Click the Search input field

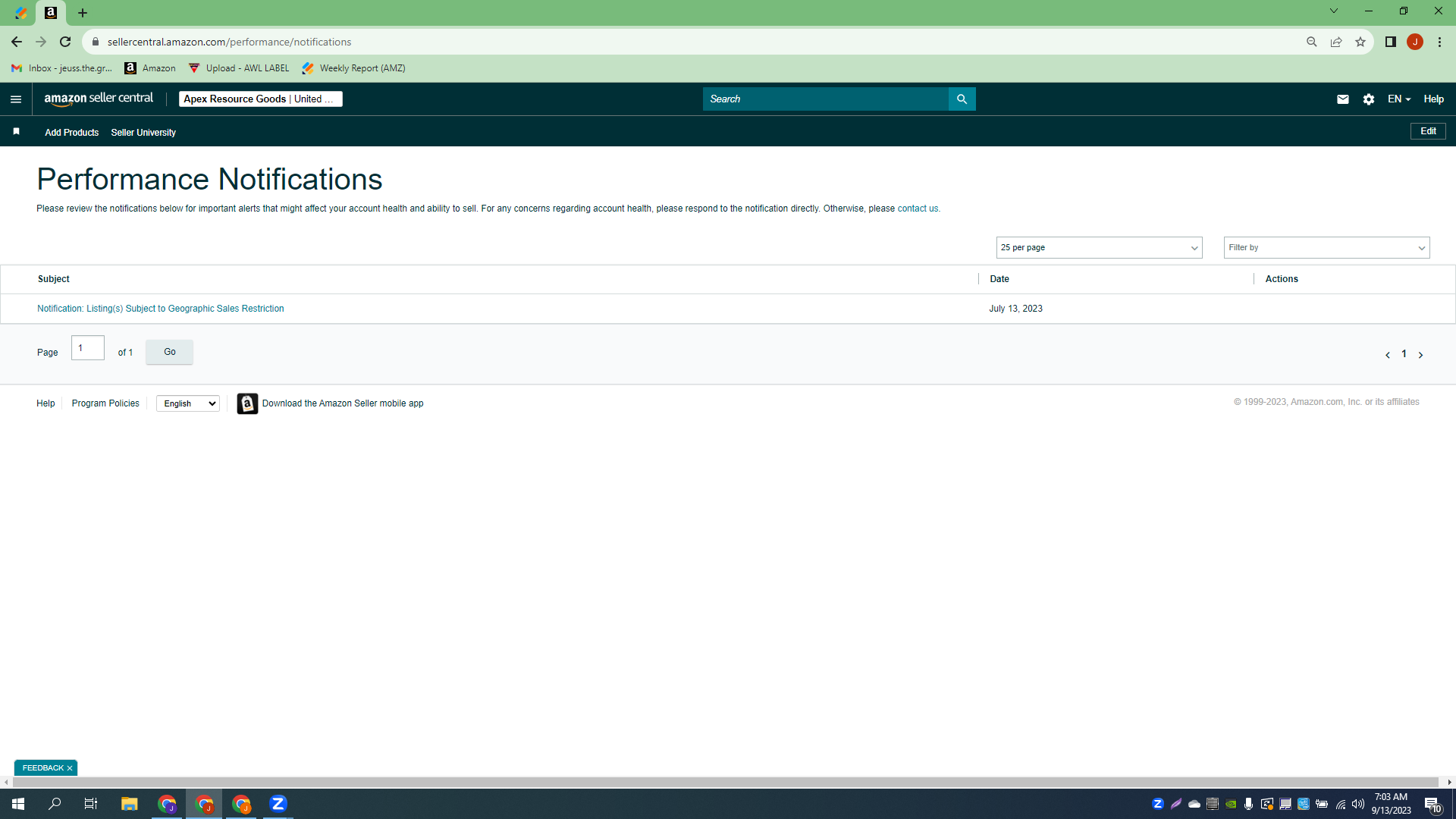pos(825,99)
